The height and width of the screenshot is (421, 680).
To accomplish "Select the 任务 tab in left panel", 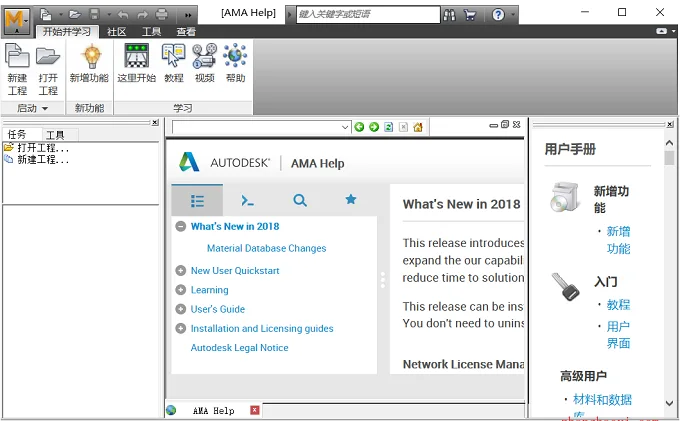I will (17, 134).
